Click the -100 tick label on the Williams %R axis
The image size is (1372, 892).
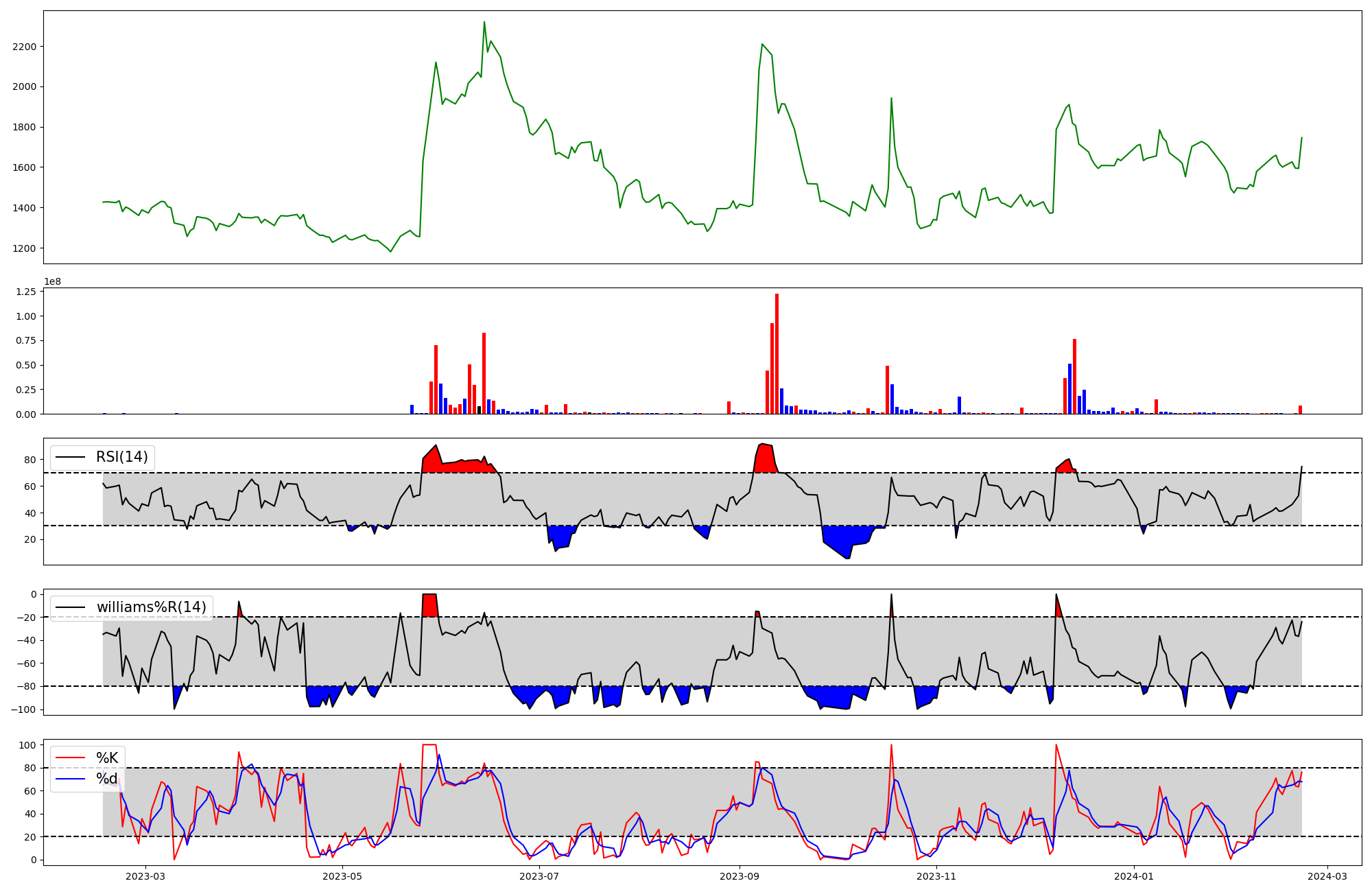pyautogui.click(x=24, y=709)
